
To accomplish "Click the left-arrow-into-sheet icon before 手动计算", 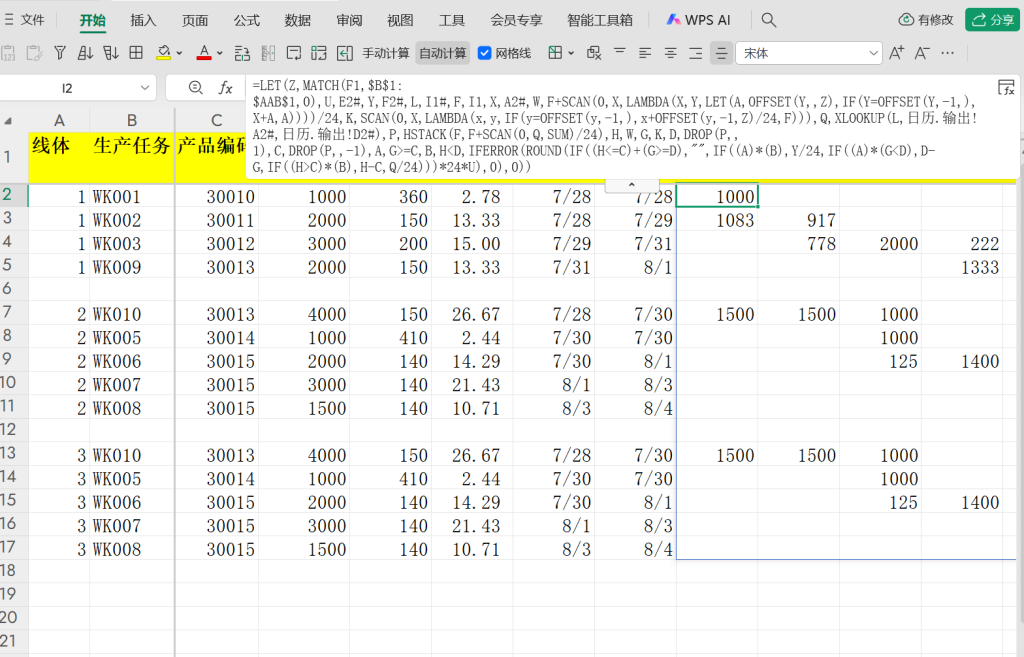I will pos(345,53).
